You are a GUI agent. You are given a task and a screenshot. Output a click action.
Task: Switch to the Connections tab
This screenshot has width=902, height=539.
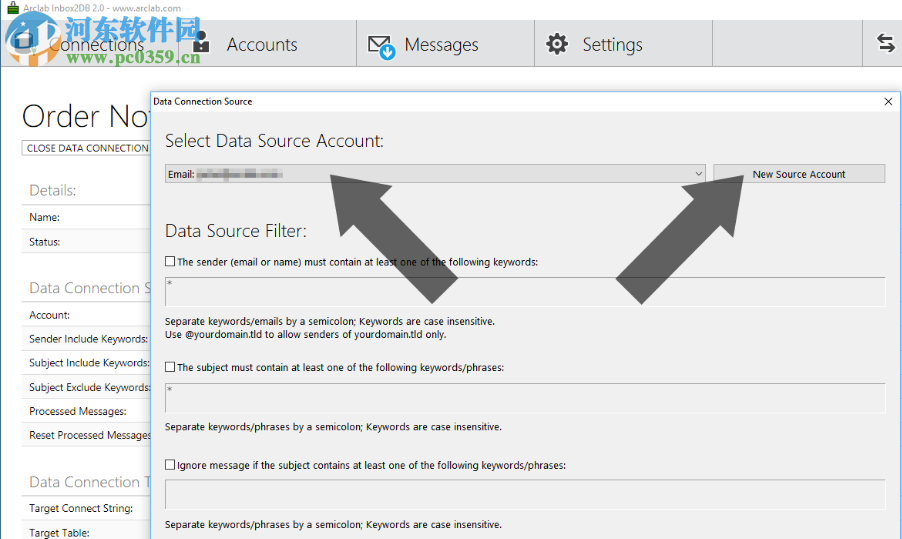click(x=95, y=45)
